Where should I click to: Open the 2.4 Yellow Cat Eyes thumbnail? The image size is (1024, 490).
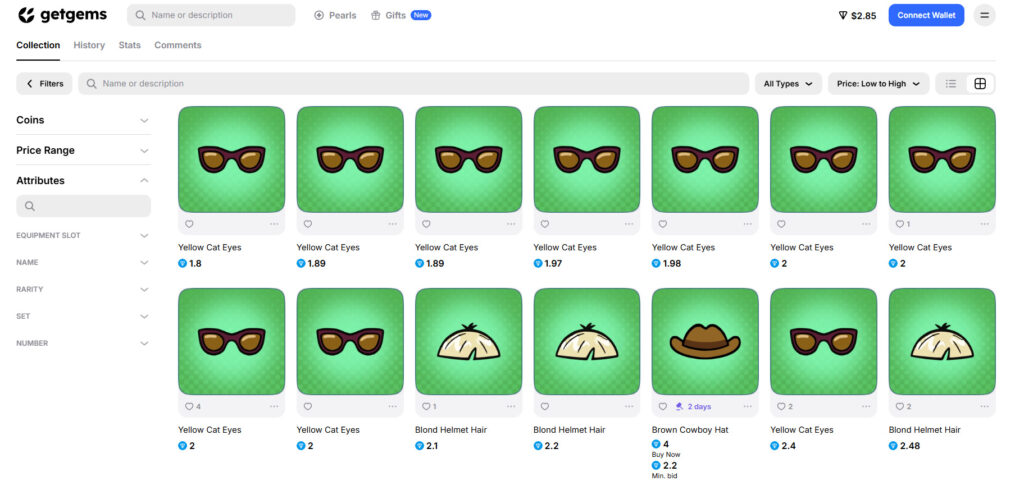pos(824,342)
